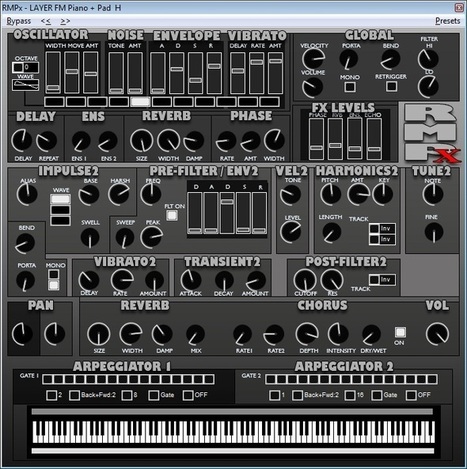Toggle Arpeggiator 1 OFF box
The height and width of the screenshot is (469, 467).
coord(188,395)
